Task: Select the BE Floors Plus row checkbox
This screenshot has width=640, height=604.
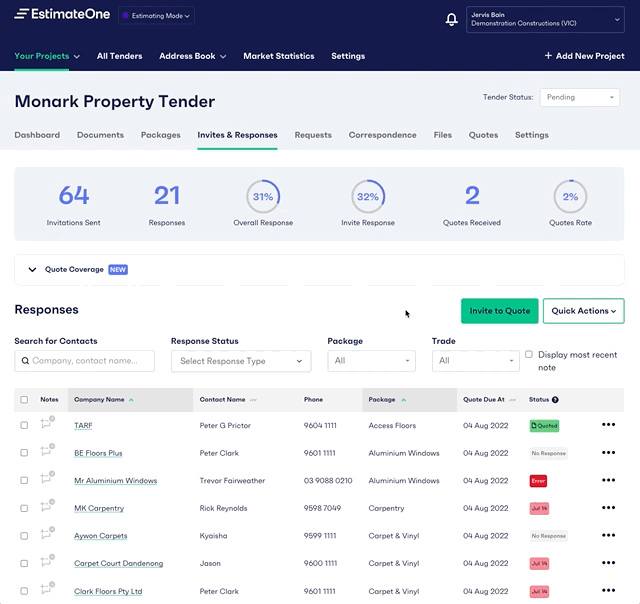Action: tap(24, 453)
